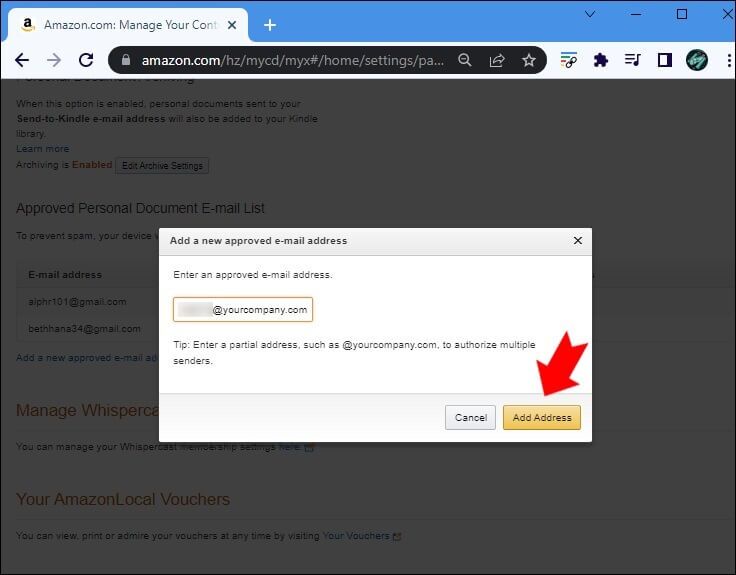736x575 pixels.
Task: Click Approved Personal Document E-mail List heading
Action: tap(140, 208)
